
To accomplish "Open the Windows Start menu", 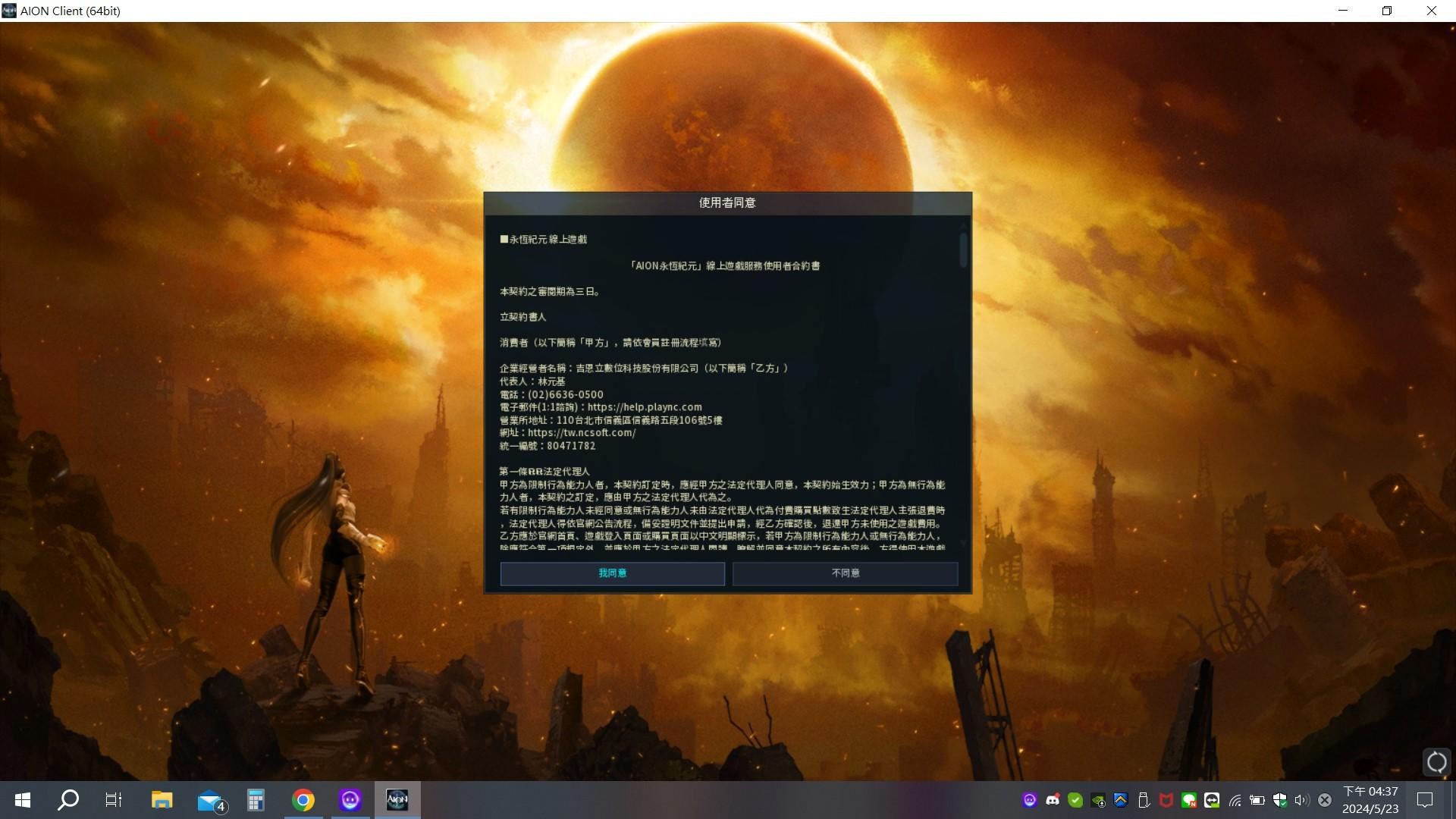I will click(x=23, y=800).
